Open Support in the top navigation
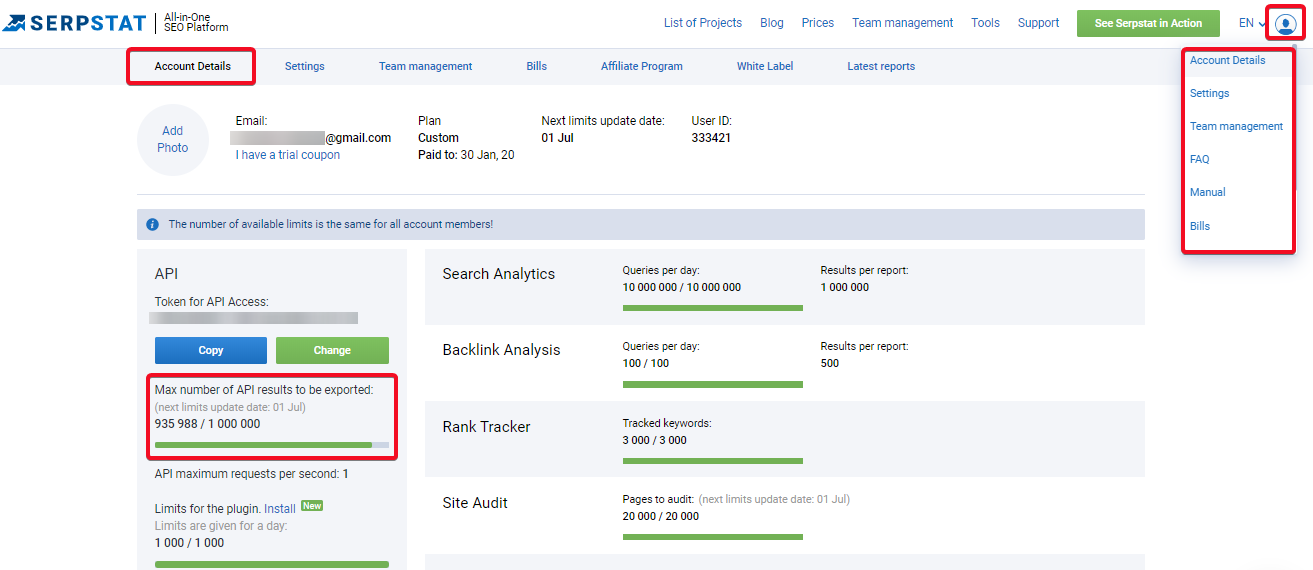The width and height of the screenshot is (1313, 570). pos(1038,23)
